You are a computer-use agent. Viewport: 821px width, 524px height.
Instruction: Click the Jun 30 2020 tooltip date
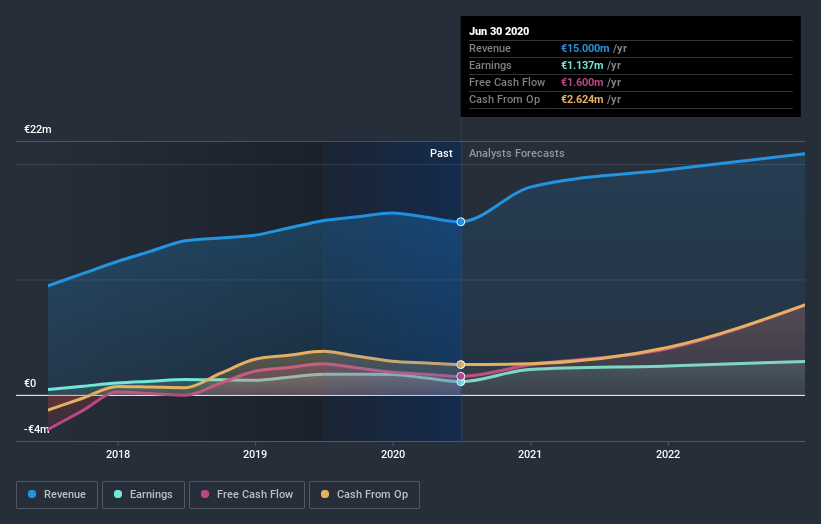click(x=499, y=31)
